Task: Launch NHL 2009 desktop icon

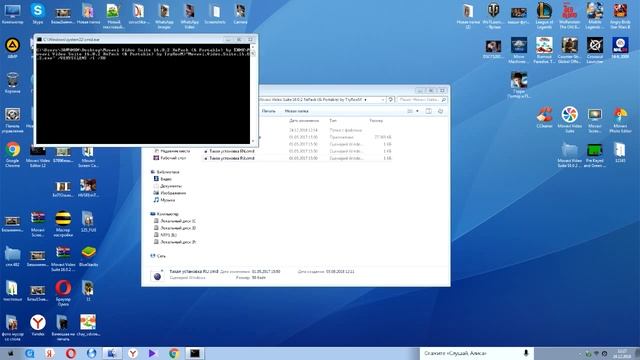Action: 620,48
